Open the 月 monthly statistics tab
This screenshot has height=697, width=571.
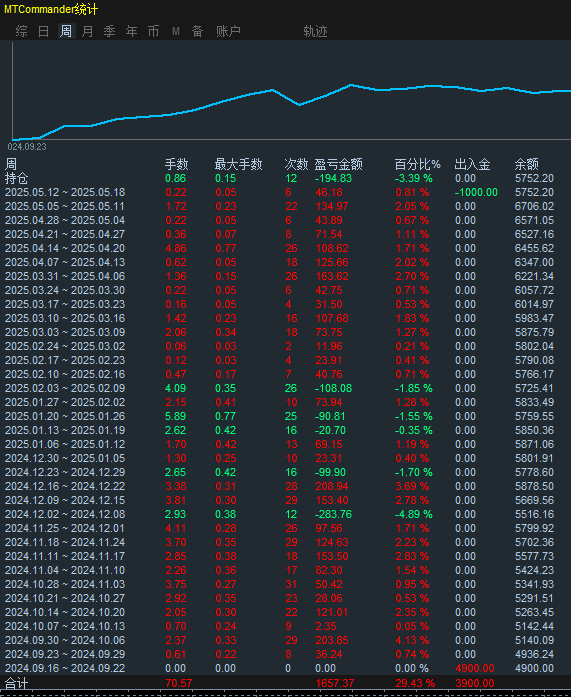pos(88,31)
